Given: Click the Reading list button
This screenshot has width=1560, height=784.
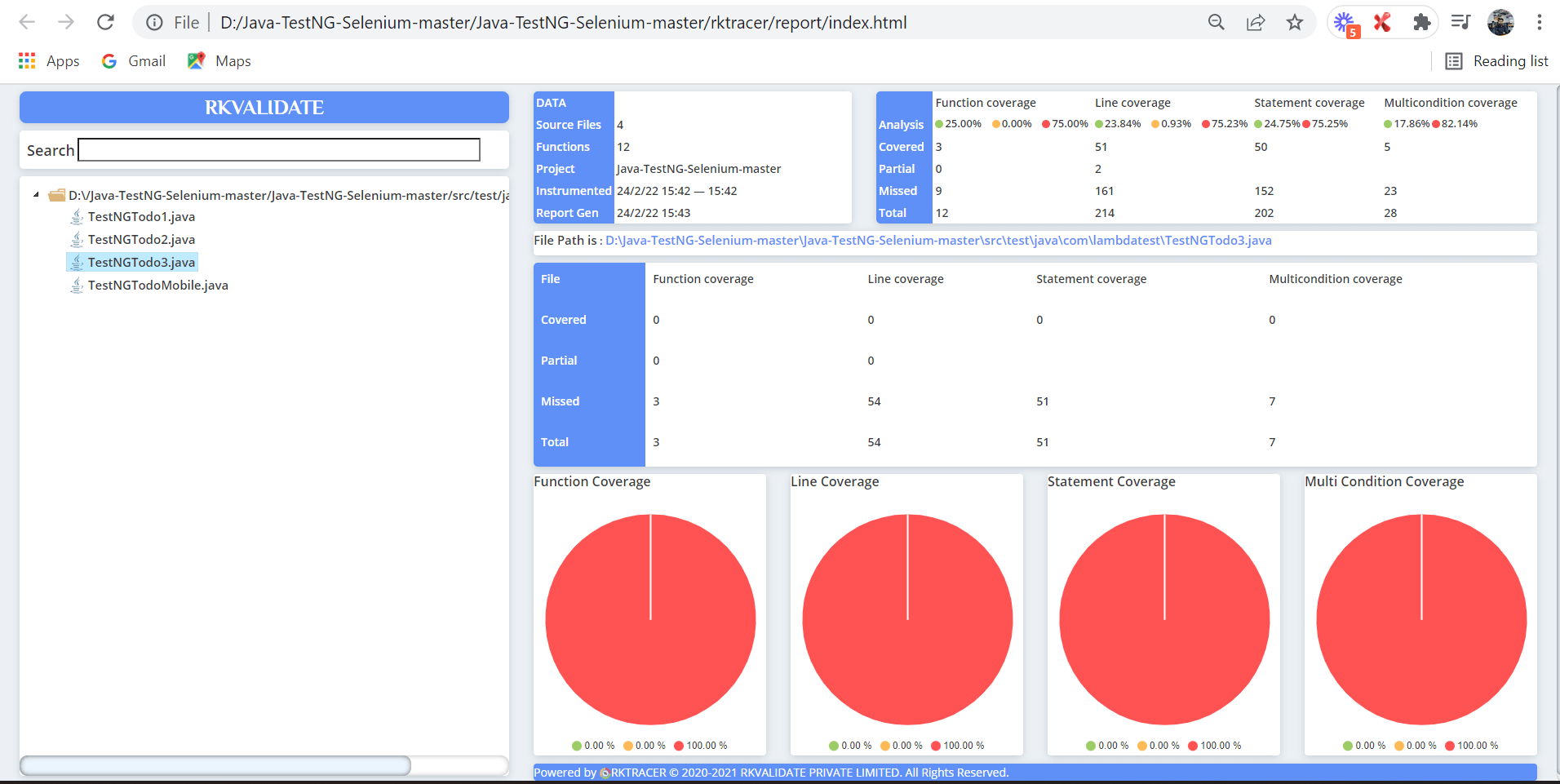Looking at the screenshot, I should (1497, 61).
